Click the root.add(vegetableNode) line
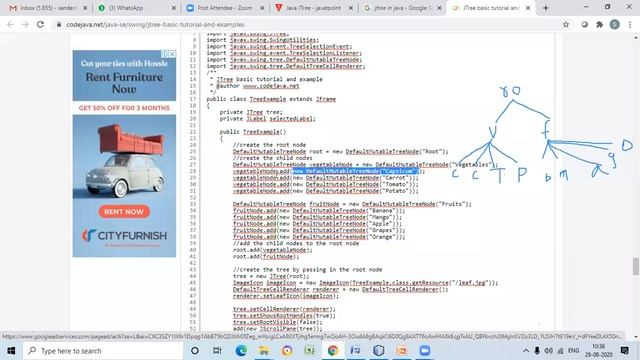This screenshot has height=360, width=640. tap(272, 250)
